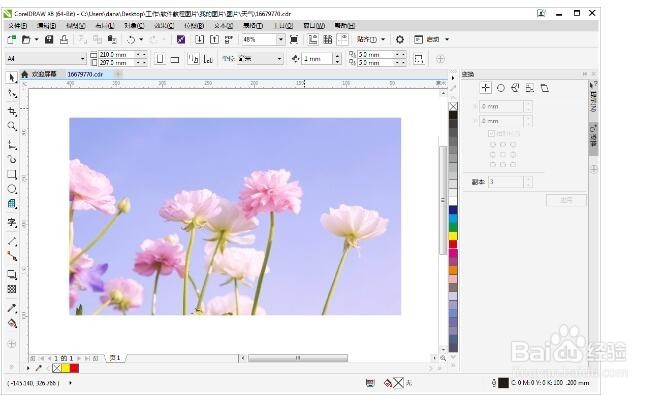Switch the Transformations docker to Rotate

501,88
